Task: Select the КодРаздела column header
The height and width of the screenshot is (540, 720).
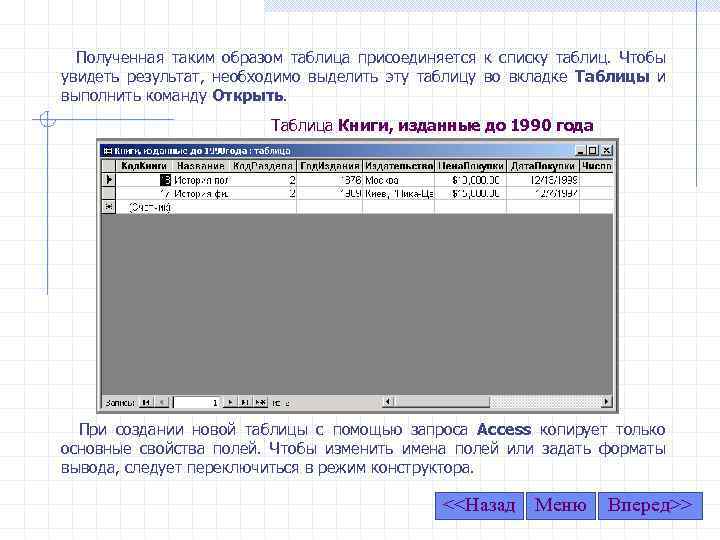Action: pos(263,166)
